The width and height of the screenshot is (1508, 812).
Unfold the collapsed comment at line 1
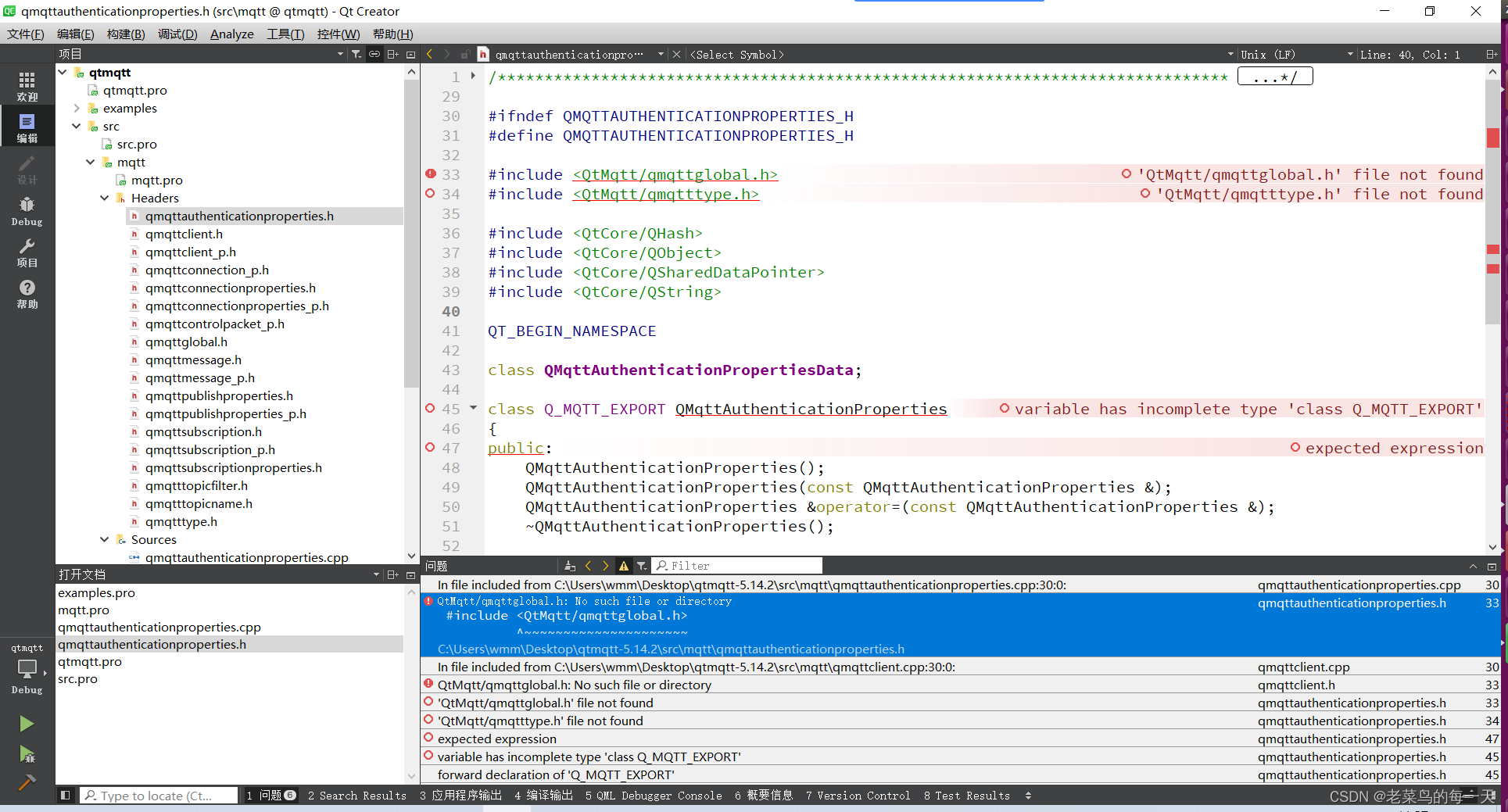tap(473, 76)
